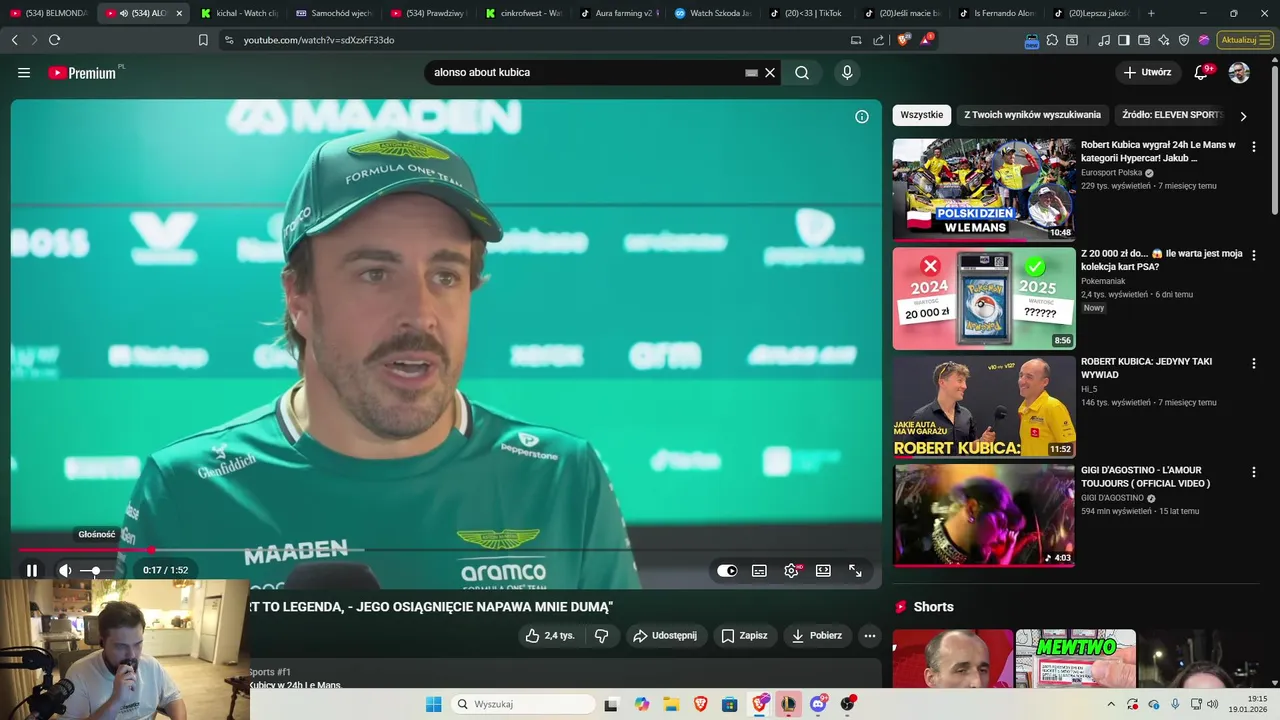Open the Kubica Le Mans Hypercar video thumbnail
Screen dimensions: 1280x720
tap(984, 190)
